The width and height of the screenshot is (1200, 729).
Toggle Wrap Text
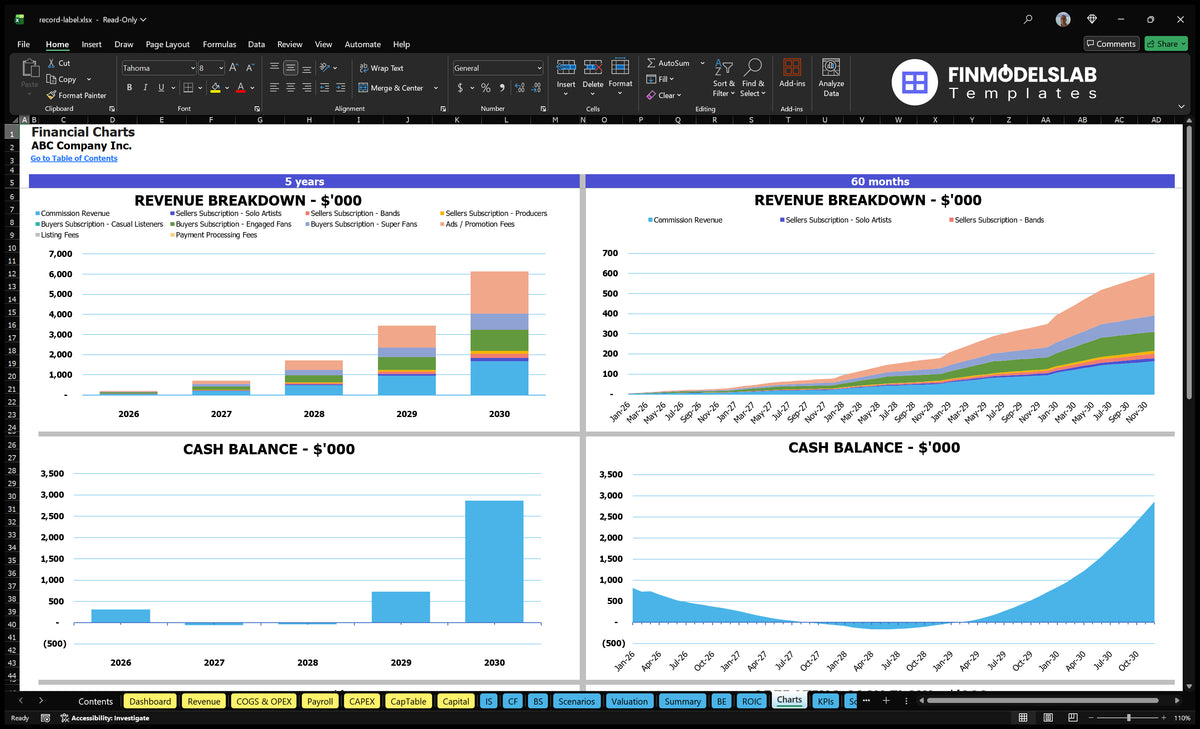[382, 68]
